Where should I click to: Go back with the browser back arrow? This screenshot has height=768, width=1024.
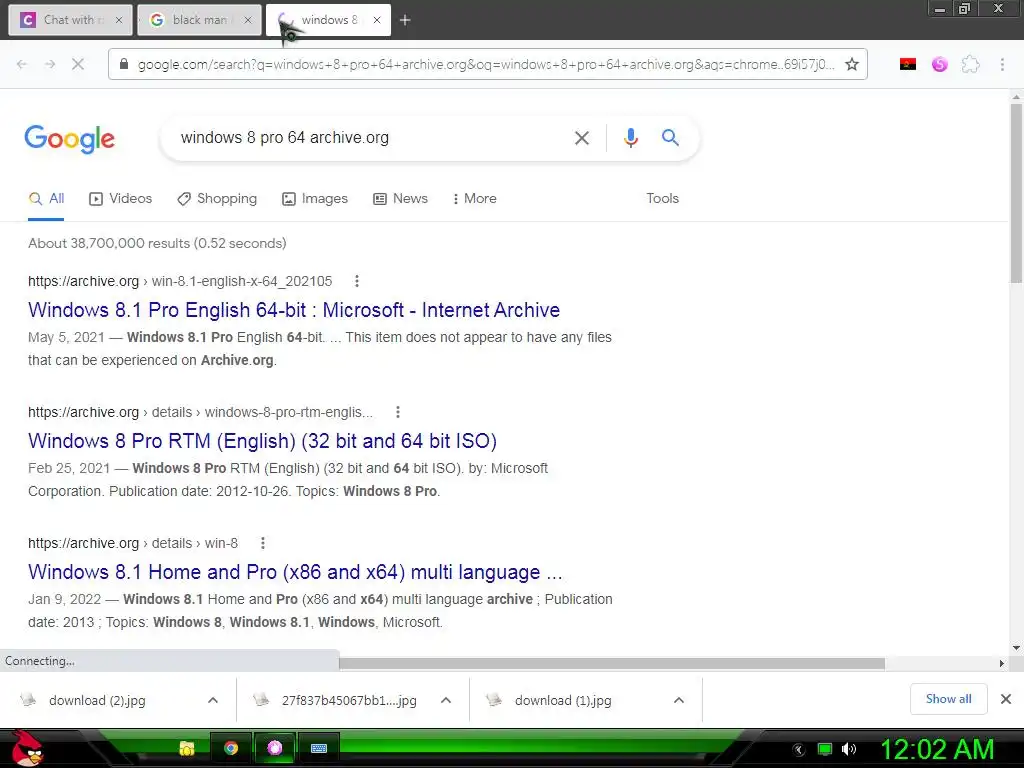(22, 64)
